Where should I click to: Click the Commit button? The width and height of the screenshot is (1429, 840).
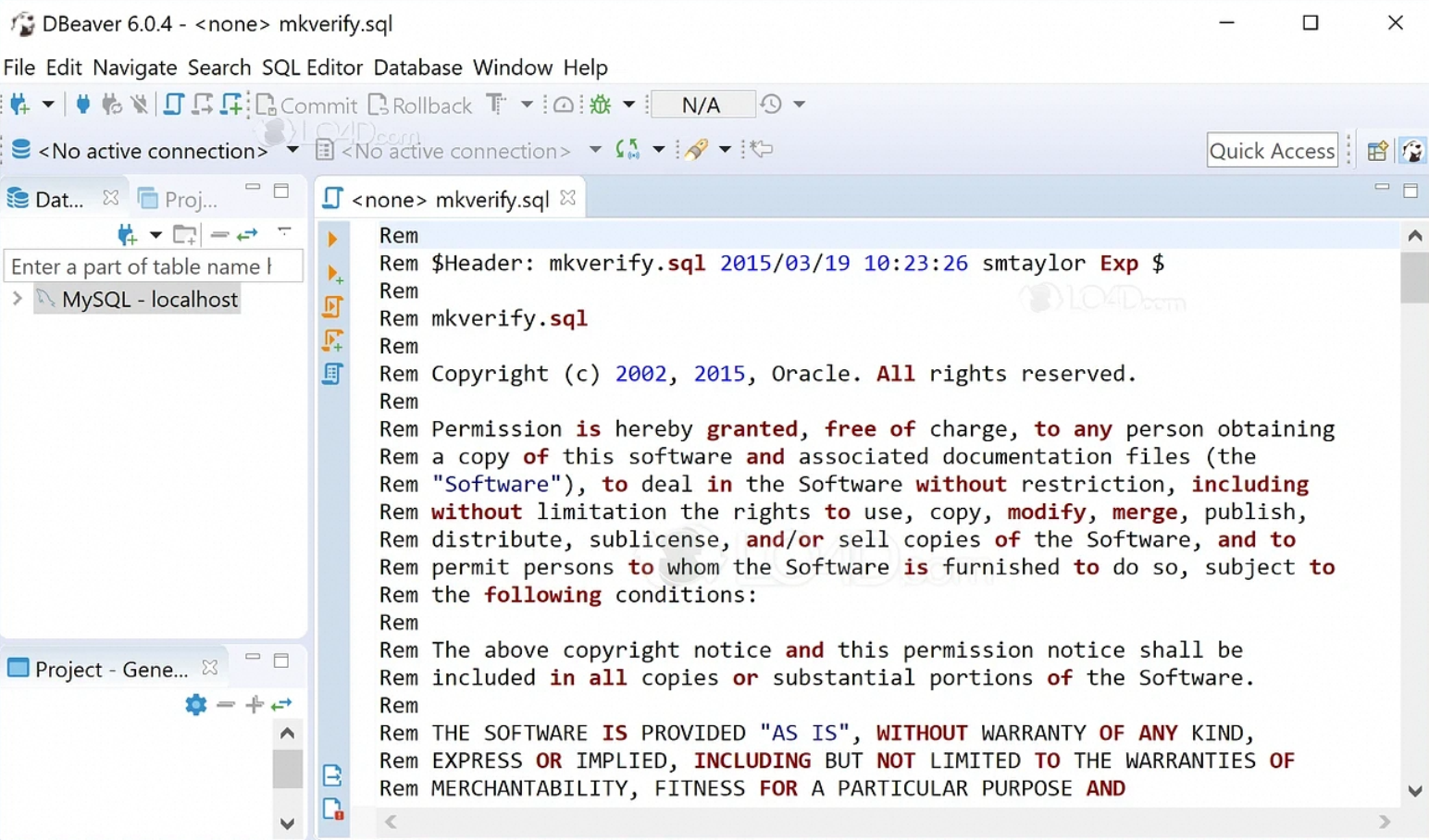click(306, 105)
